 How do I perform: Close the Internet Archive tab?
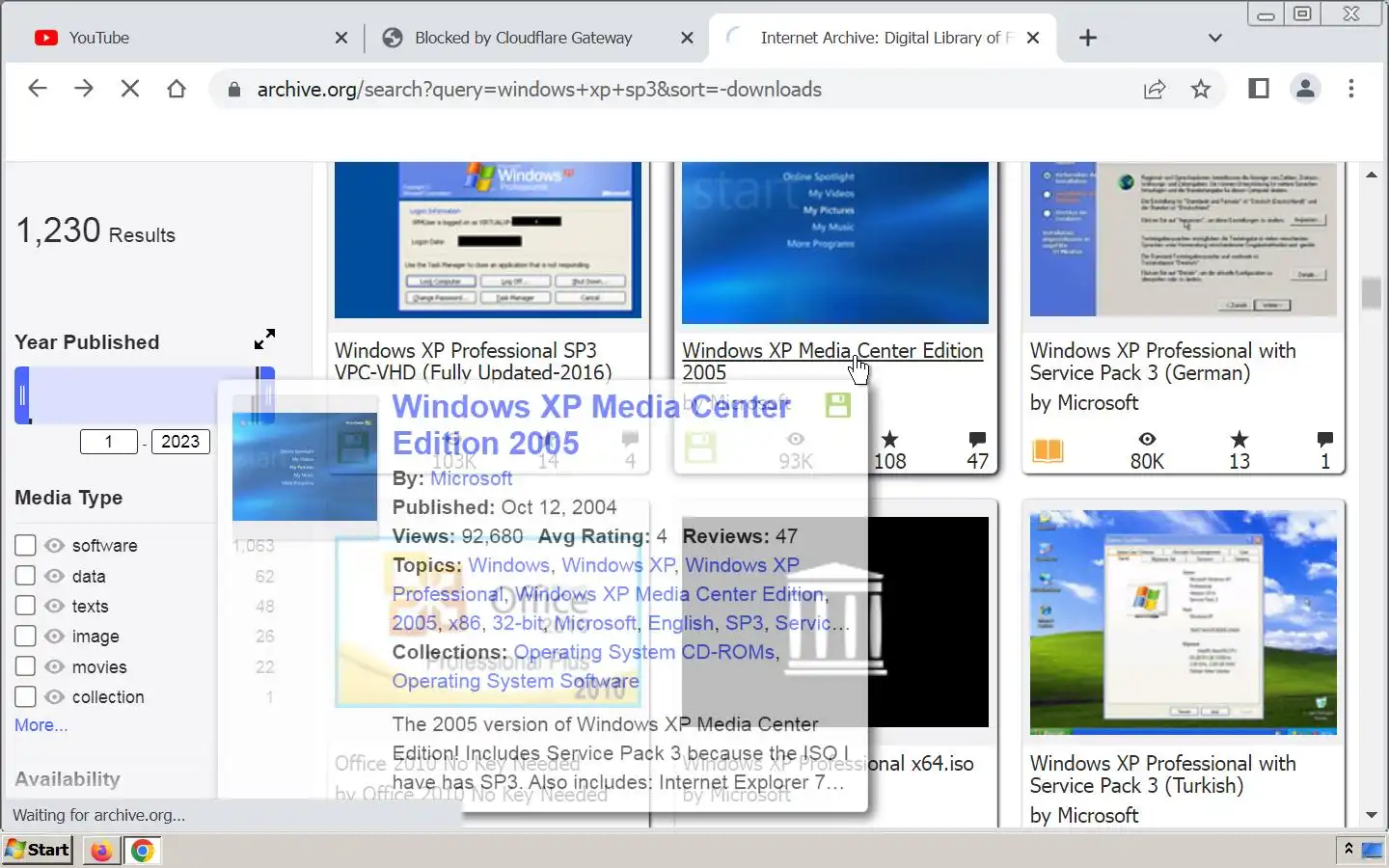click(x=1033, y=38)
